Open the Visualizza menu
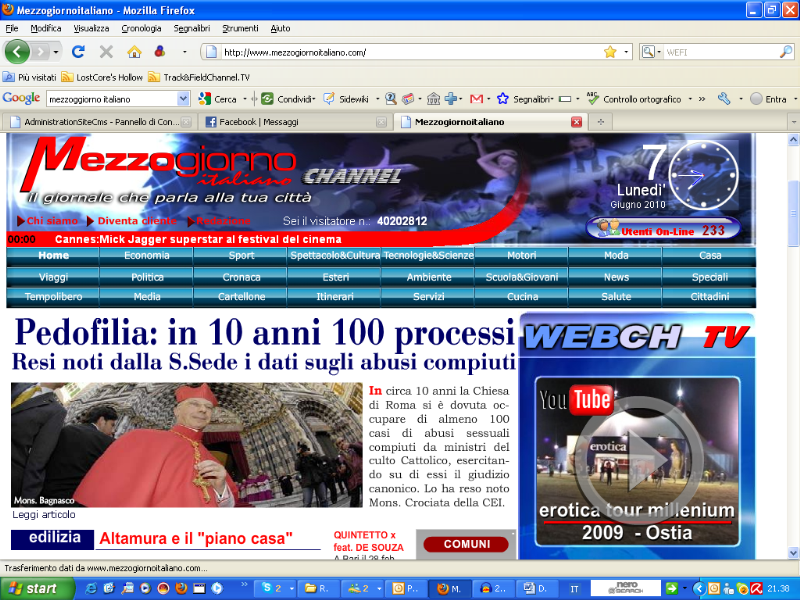Screen dimensions: 800x600 [x=91, y=29]
